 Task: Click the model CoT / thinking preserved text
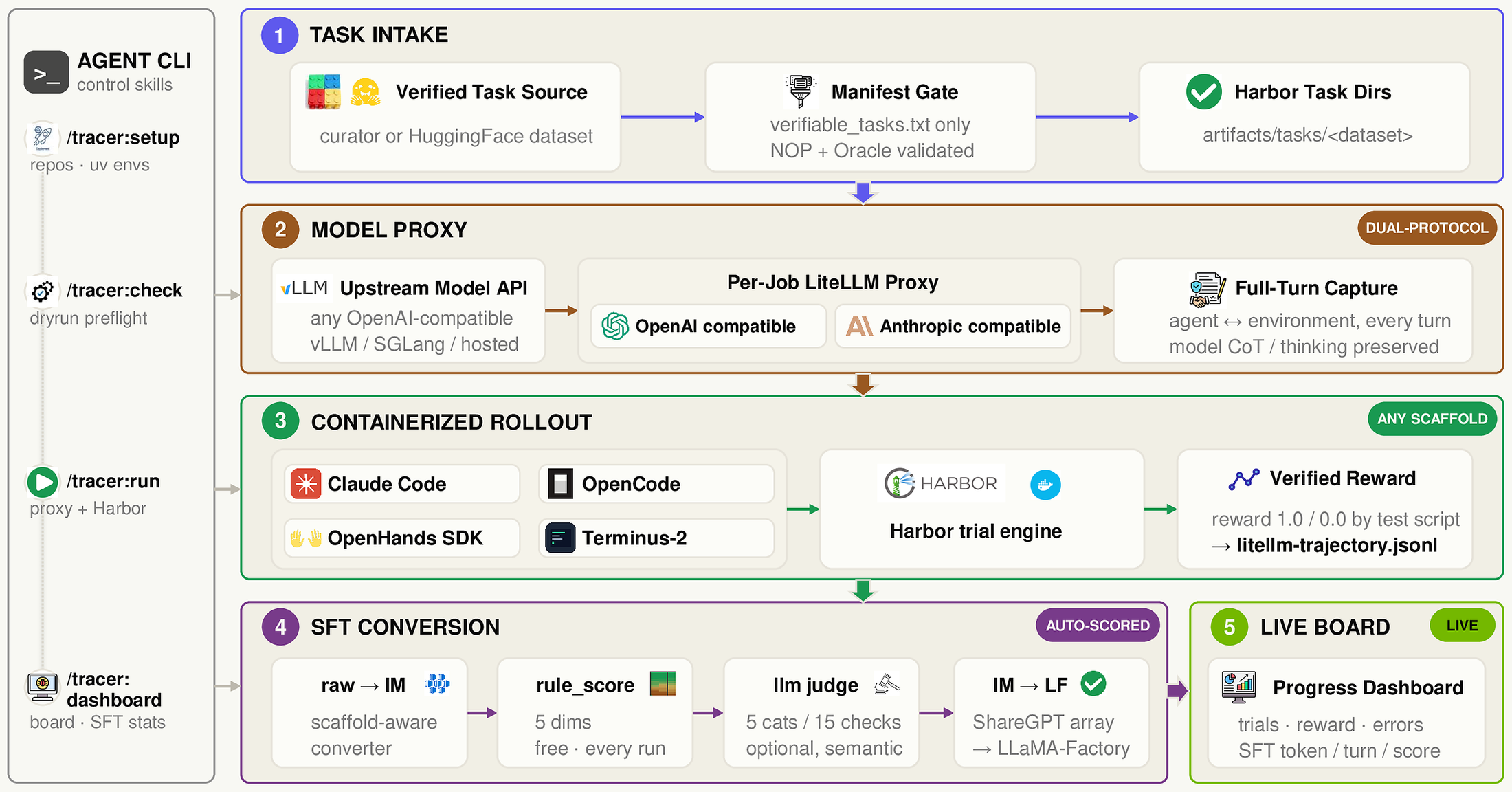click(1304, 346)
